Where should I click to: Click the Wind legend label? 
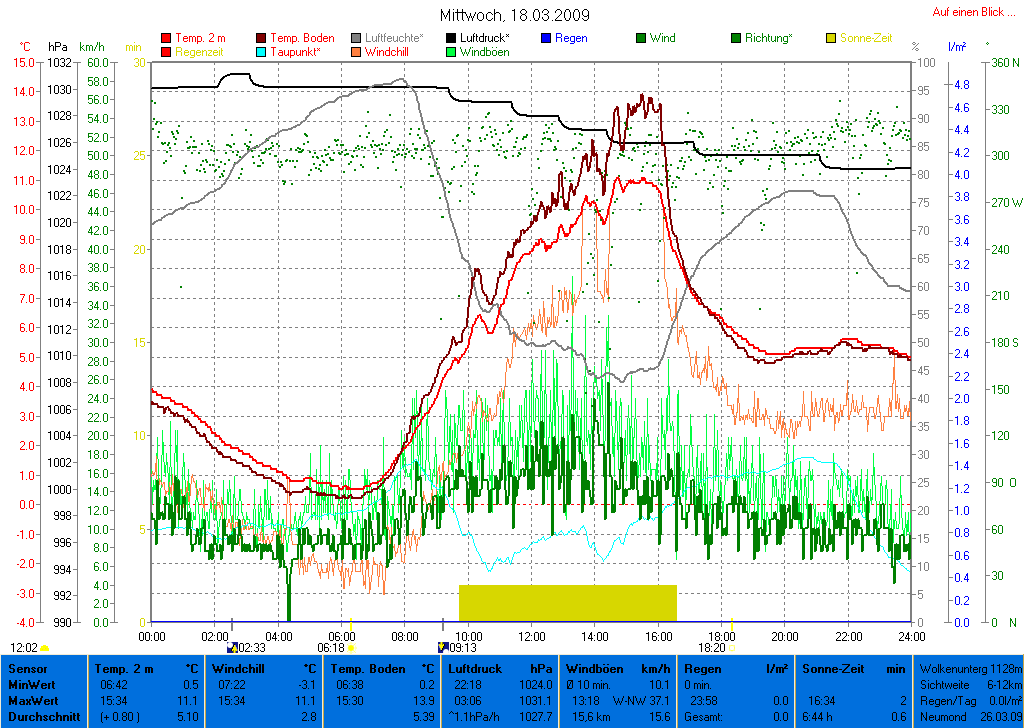click(x=662, y=38)
